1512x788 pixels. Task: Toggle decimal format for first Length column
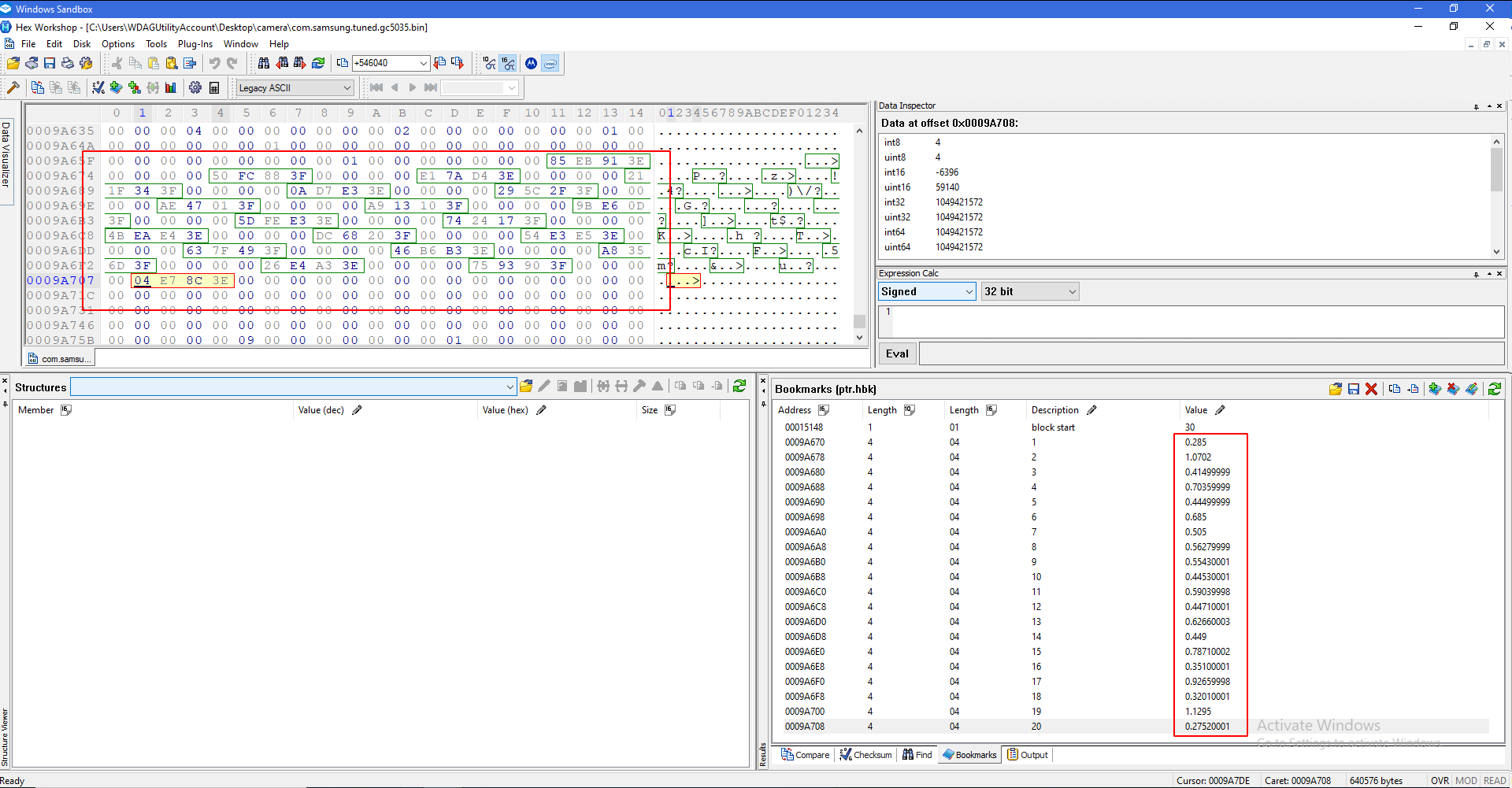pos(910,410)
